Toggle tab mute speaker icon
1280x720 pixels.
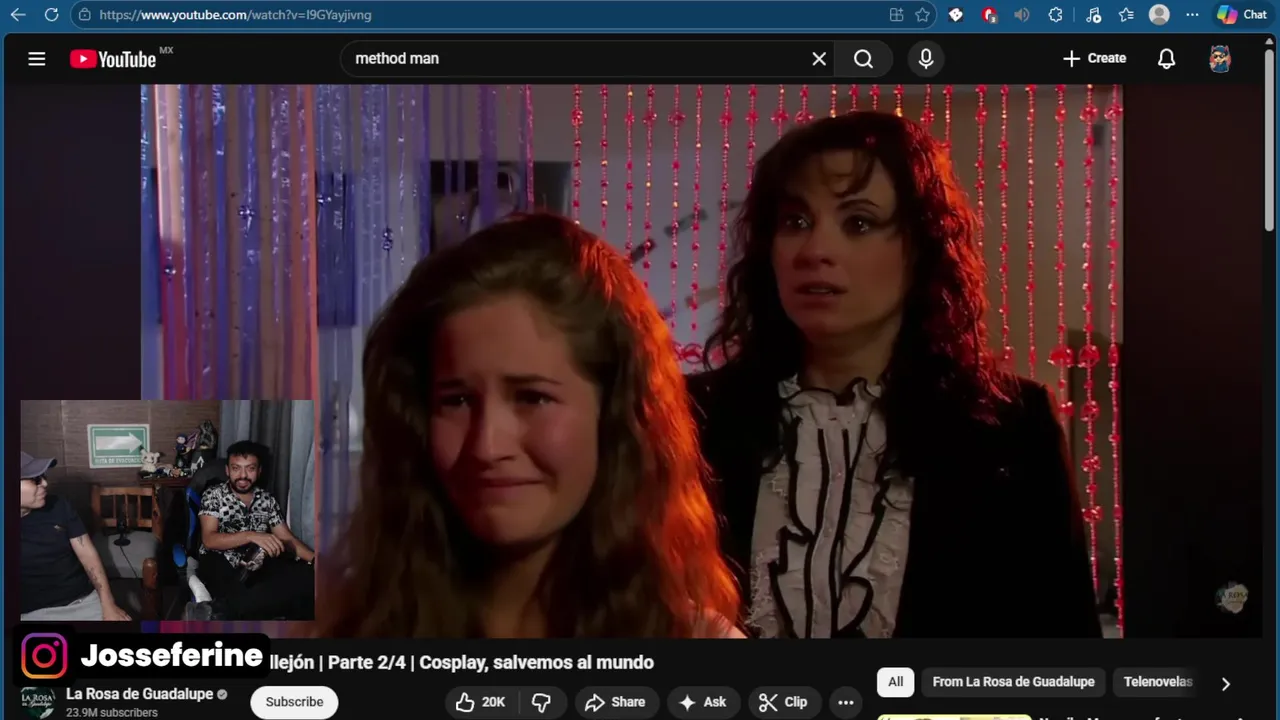click(1022, 15)
